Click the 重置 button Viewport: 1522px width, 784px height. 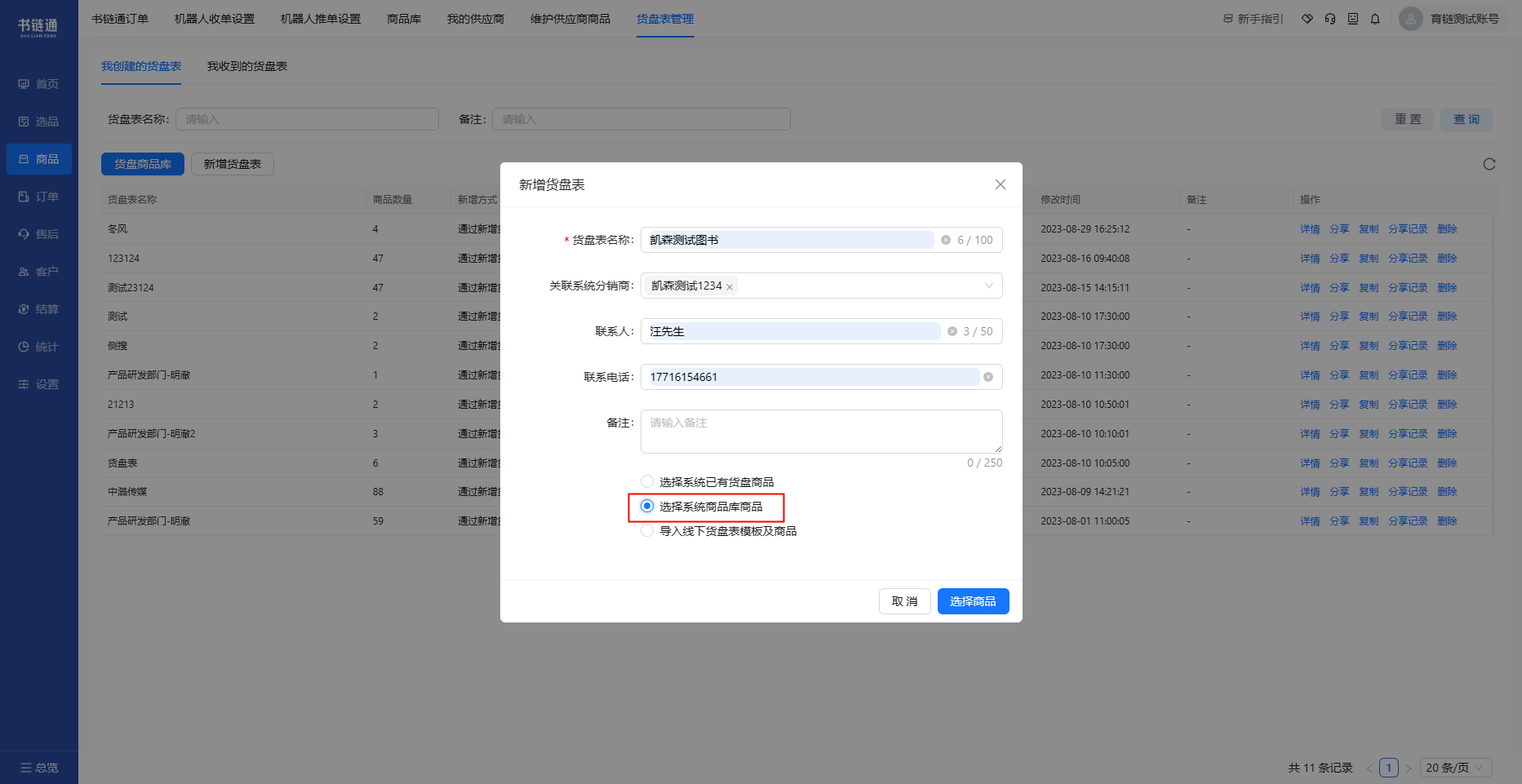click(1408, 119)
